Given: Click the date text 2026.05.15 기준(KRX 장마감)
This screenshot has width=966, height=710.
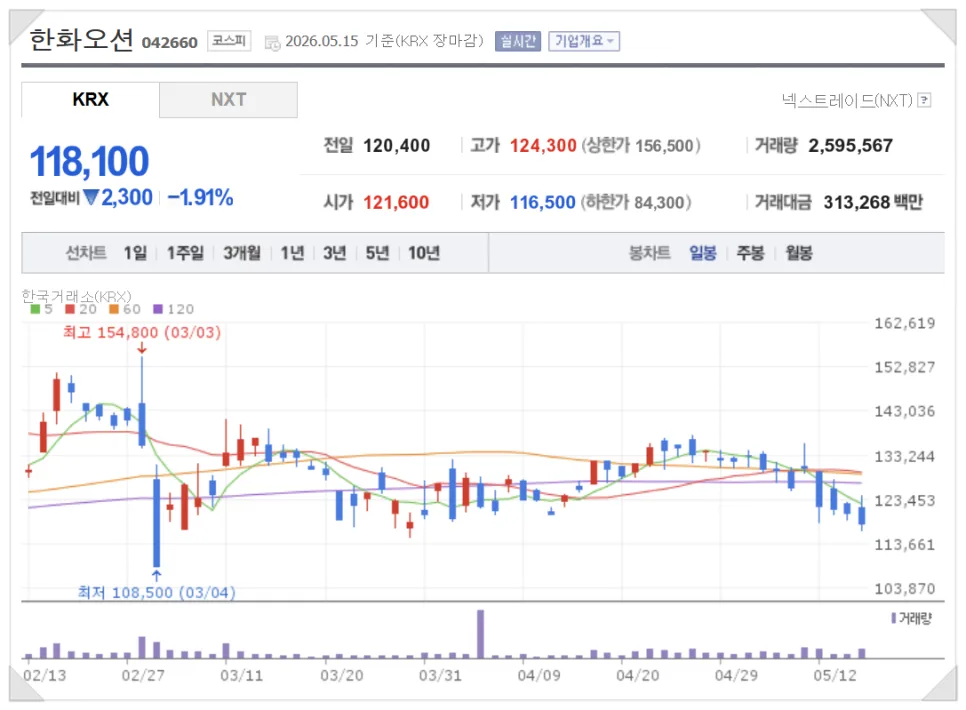Looking at the screenshot, I should [384, 41].
